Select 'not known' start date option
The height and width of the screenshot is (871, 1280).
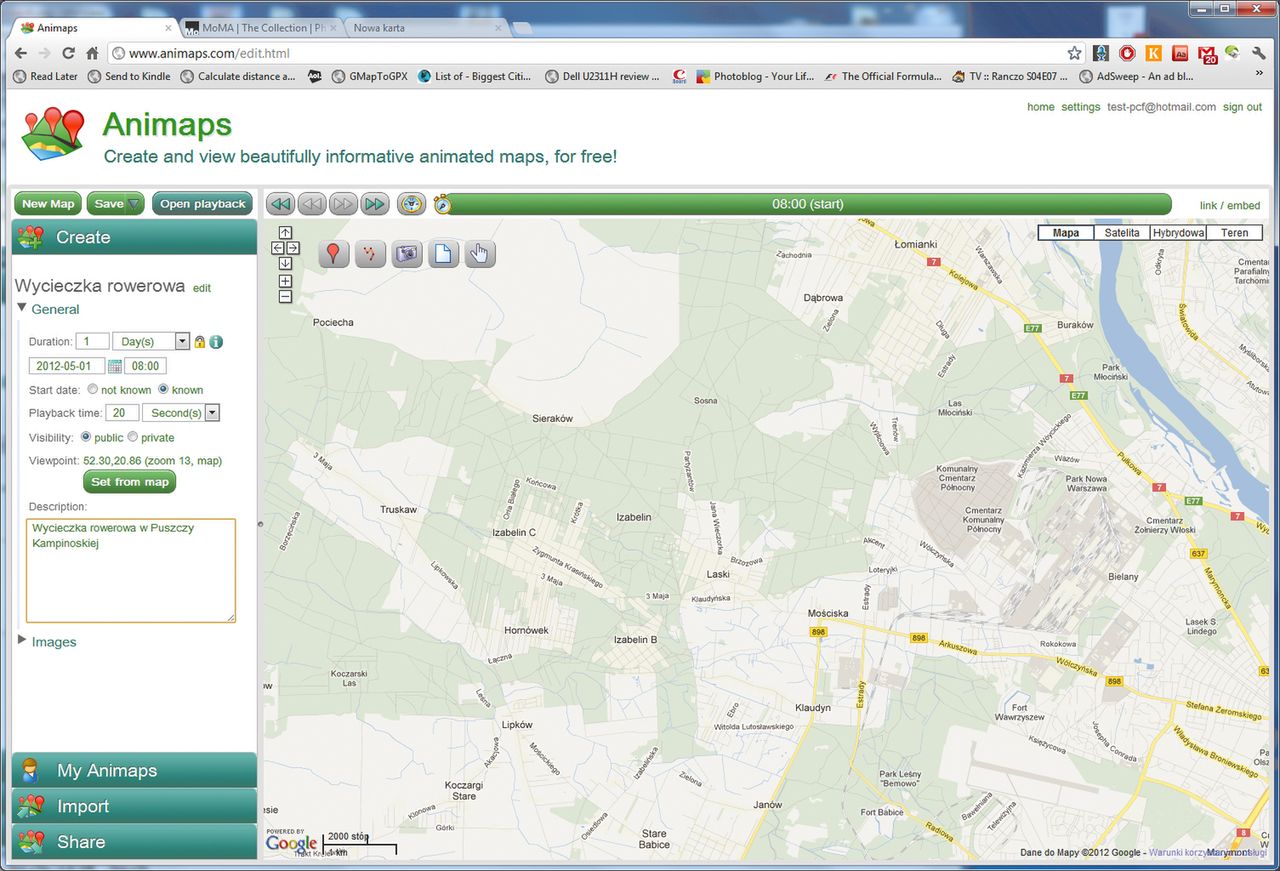[x=93, y=390]
